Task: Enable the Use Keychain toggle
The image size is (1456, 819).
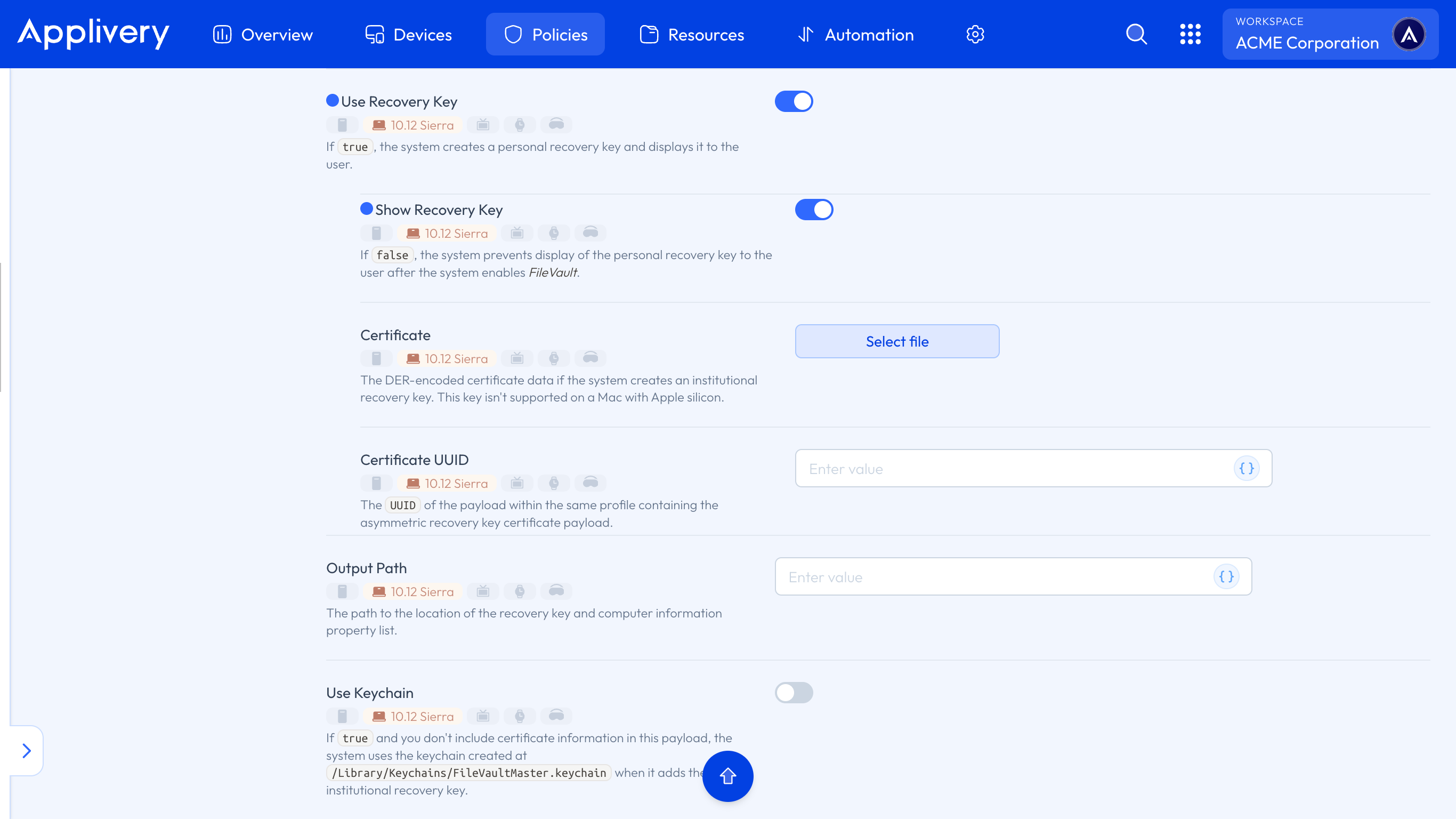Action: click(x=794, y=692)
